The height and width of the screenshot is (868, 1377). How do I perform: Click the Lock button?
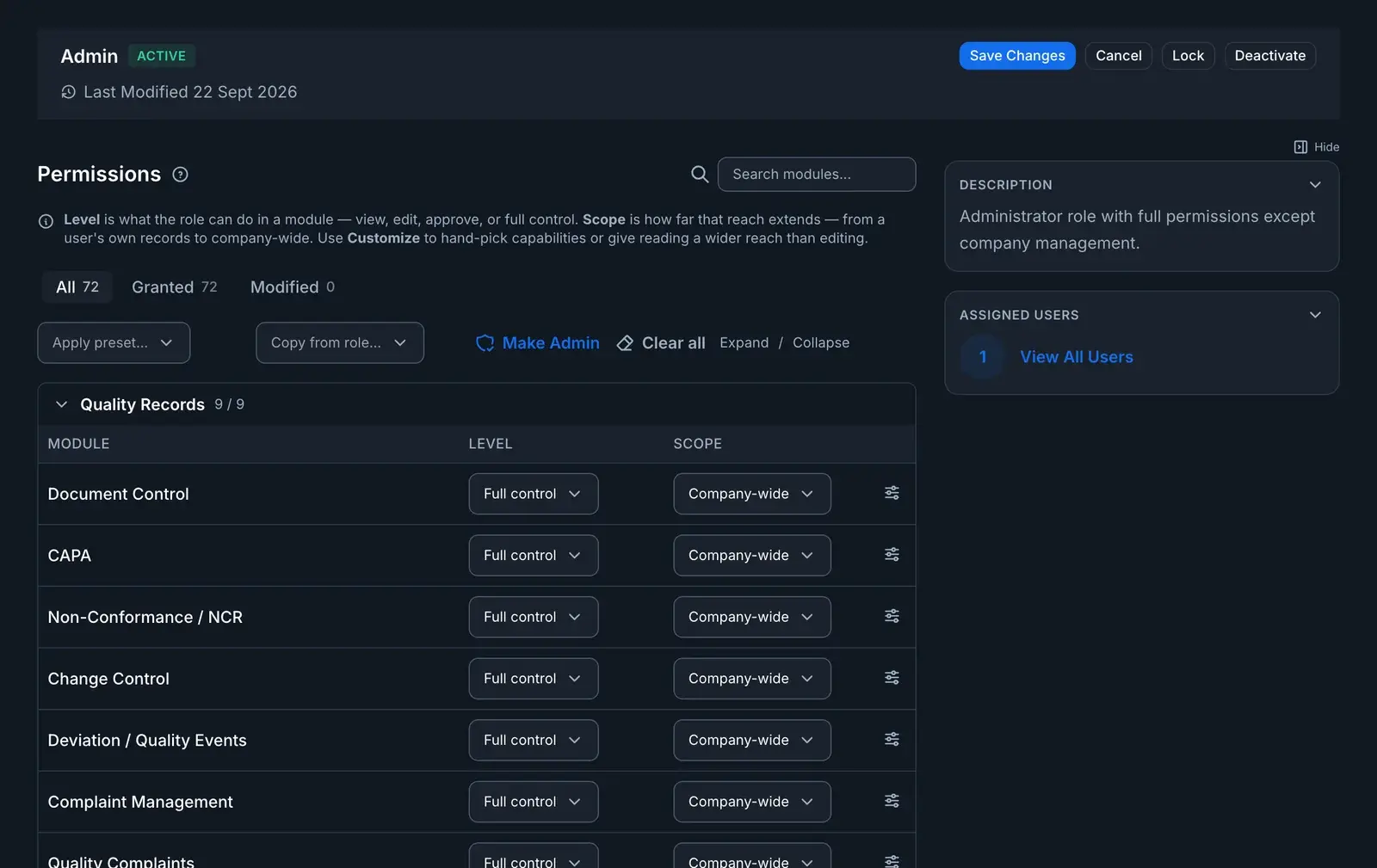(1188, 56)
